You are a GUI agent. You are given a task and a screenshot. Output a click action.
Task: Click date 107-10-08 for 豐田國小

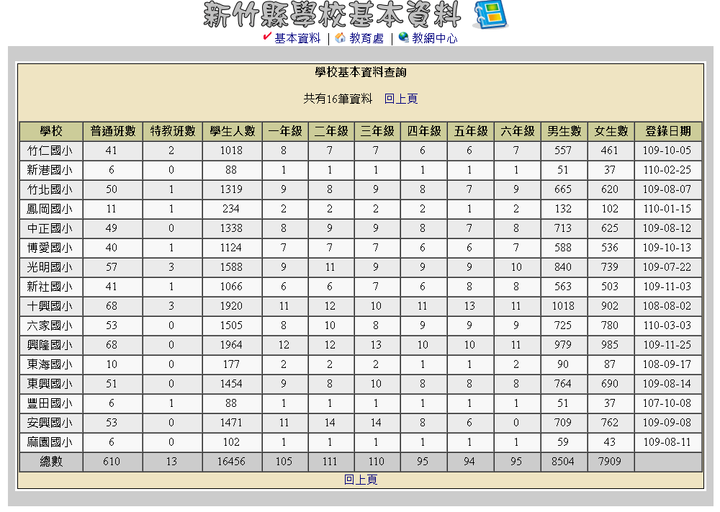tap(667, 404)
